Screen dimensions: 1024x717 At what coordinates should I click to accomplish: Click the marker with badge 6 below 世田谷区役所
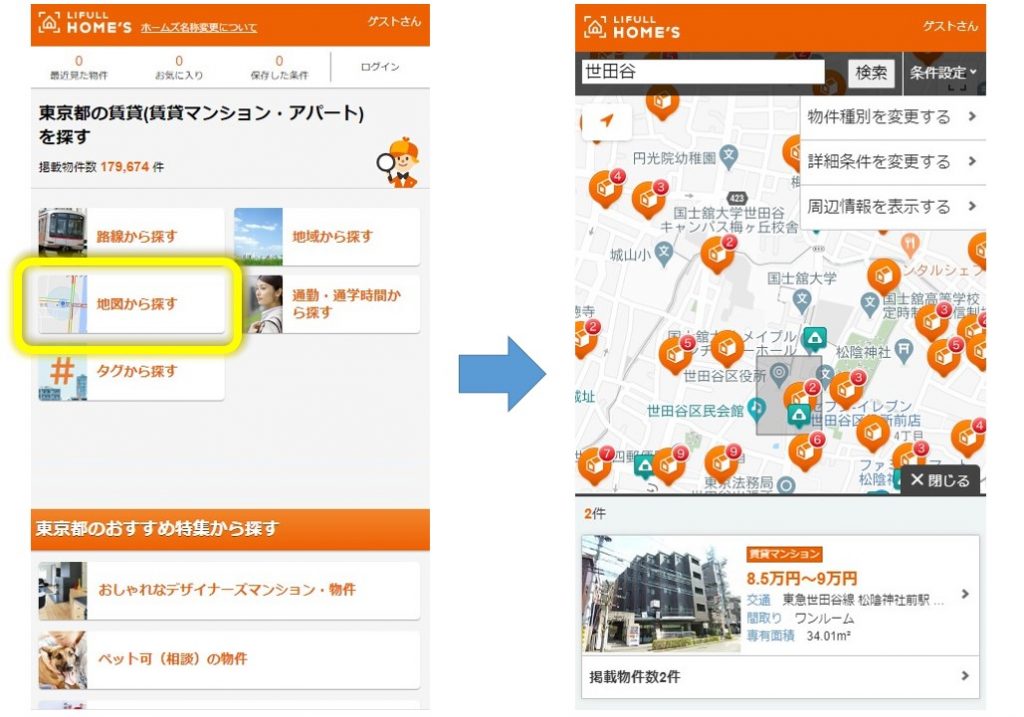click(807, 451)
